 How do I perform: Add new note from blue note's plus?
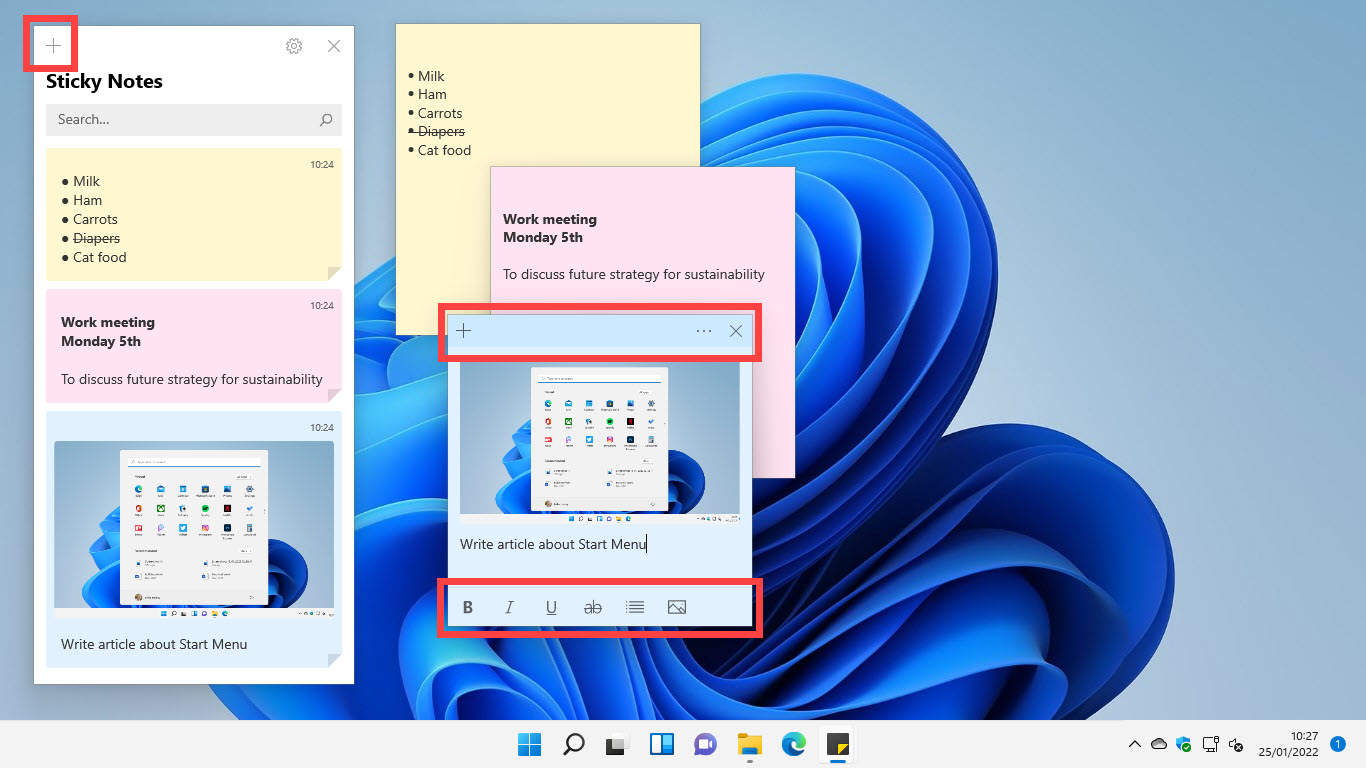coord(463,331)
